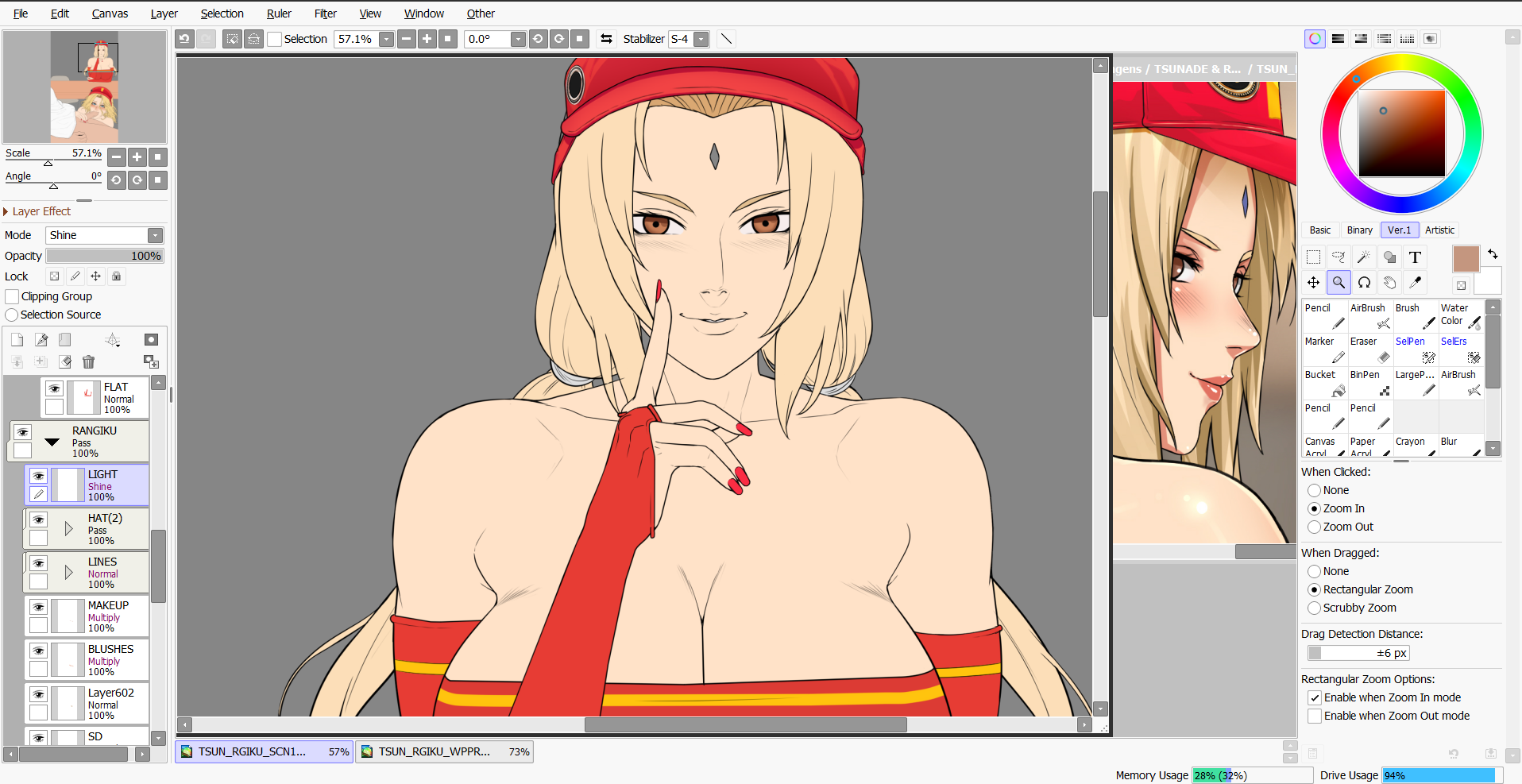1522x784 pixels.
Task: Click the lock all icon in the Lock row
Action: tap(117, 276)
